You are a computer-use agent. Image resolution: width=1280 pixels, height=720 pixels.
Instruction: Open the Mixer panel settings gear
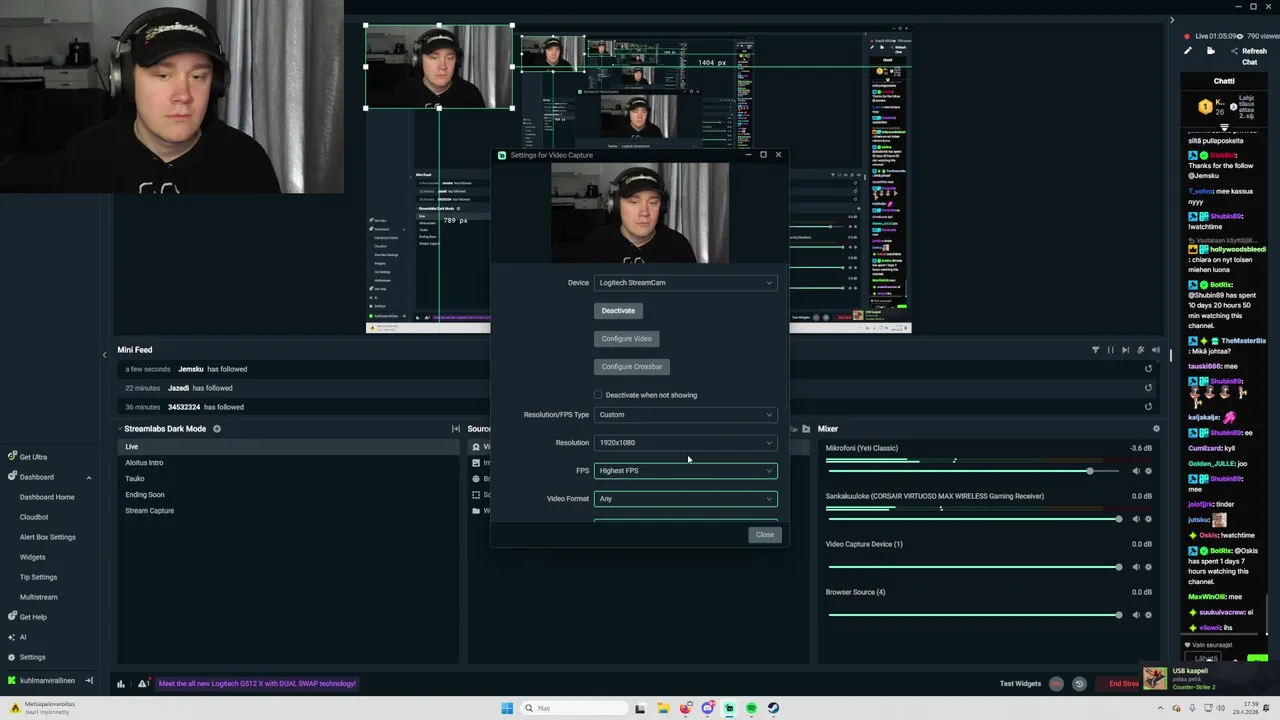tap(1156, 429)
